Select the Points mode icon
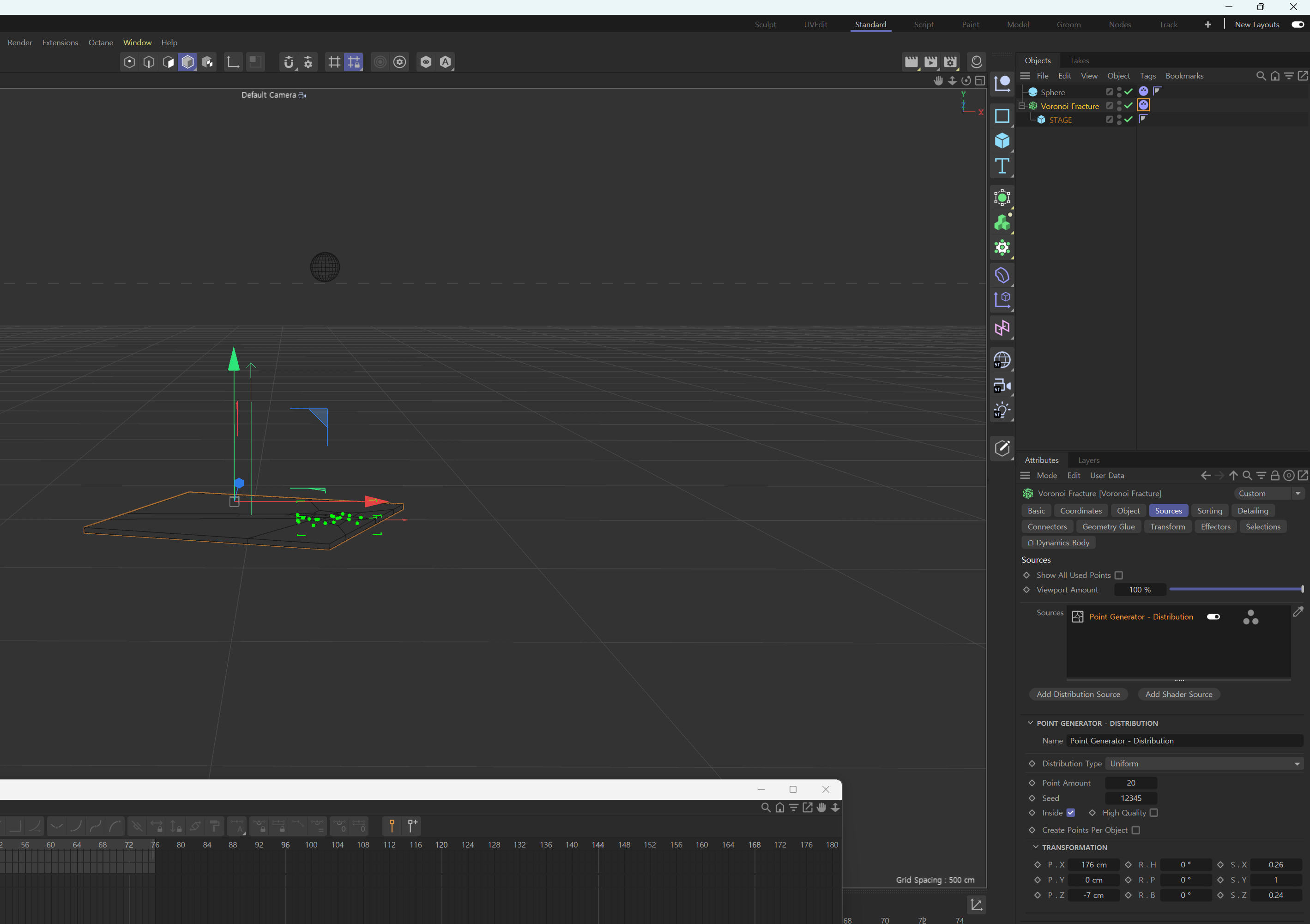This screenshot has height=924, width=1310. (129, 62)
